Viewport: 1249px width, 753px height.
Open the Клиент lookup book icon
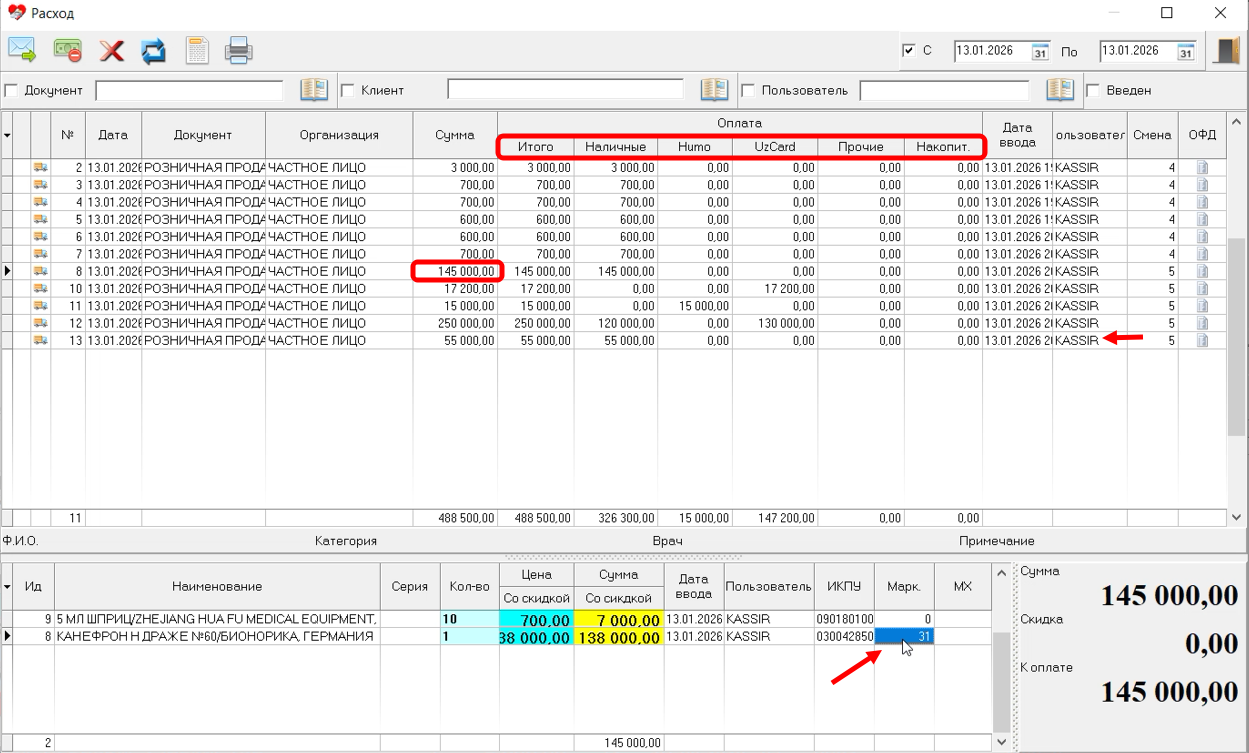click(714, 90)
